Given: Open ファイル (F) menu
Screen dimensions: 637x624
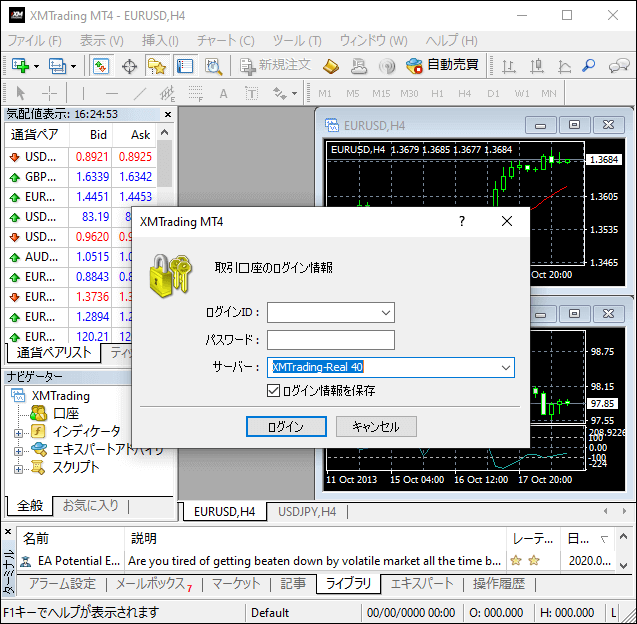Looking at the screenshot, I should coord(35,41).
